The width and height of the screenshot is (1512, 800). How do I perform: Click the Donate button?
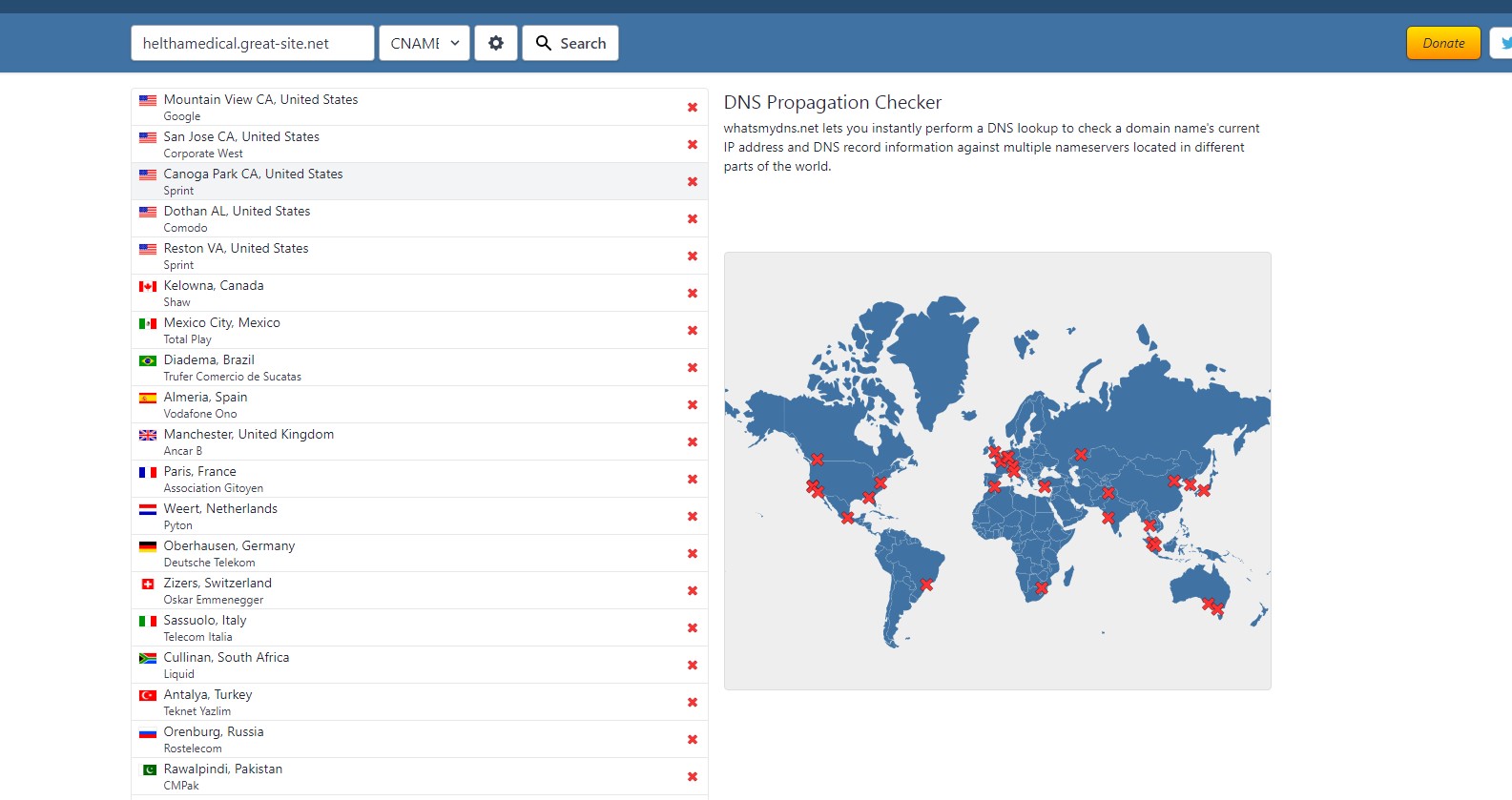[1442, 43]
